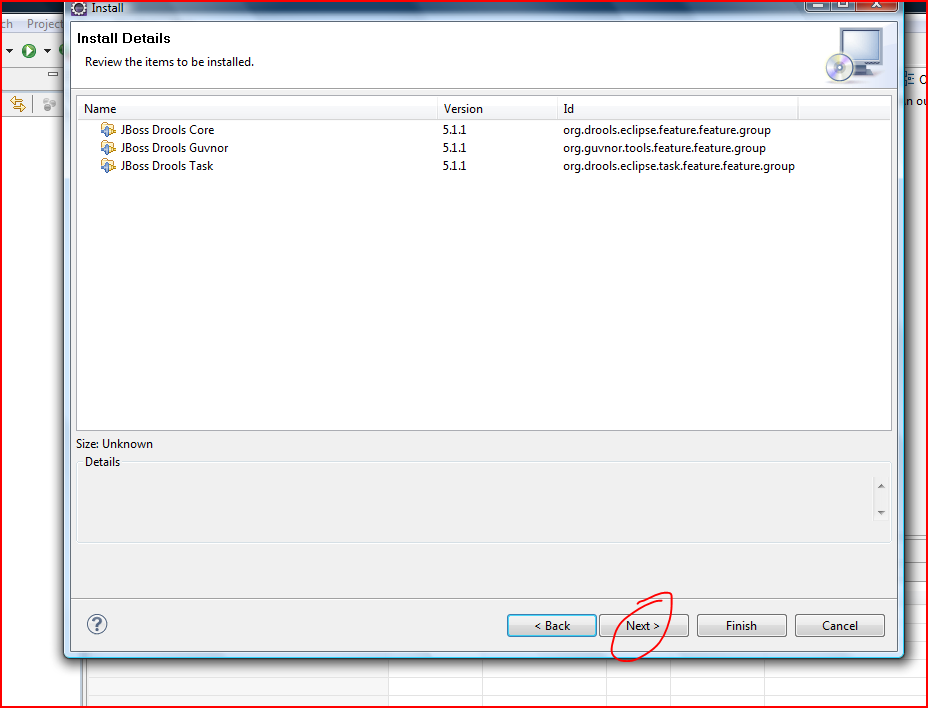928x708 pixels.
Task: Click Finish to complete installation
Action: 742,626
